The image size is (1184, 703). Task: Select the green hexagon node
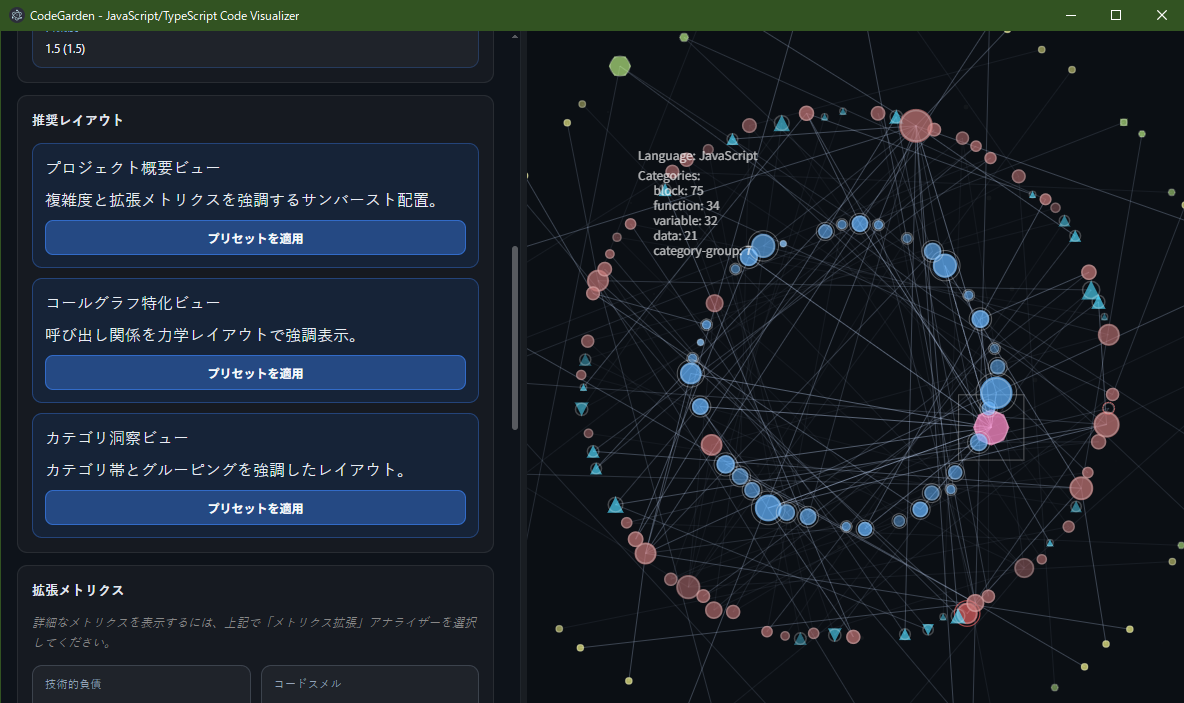tap(620, 67)
